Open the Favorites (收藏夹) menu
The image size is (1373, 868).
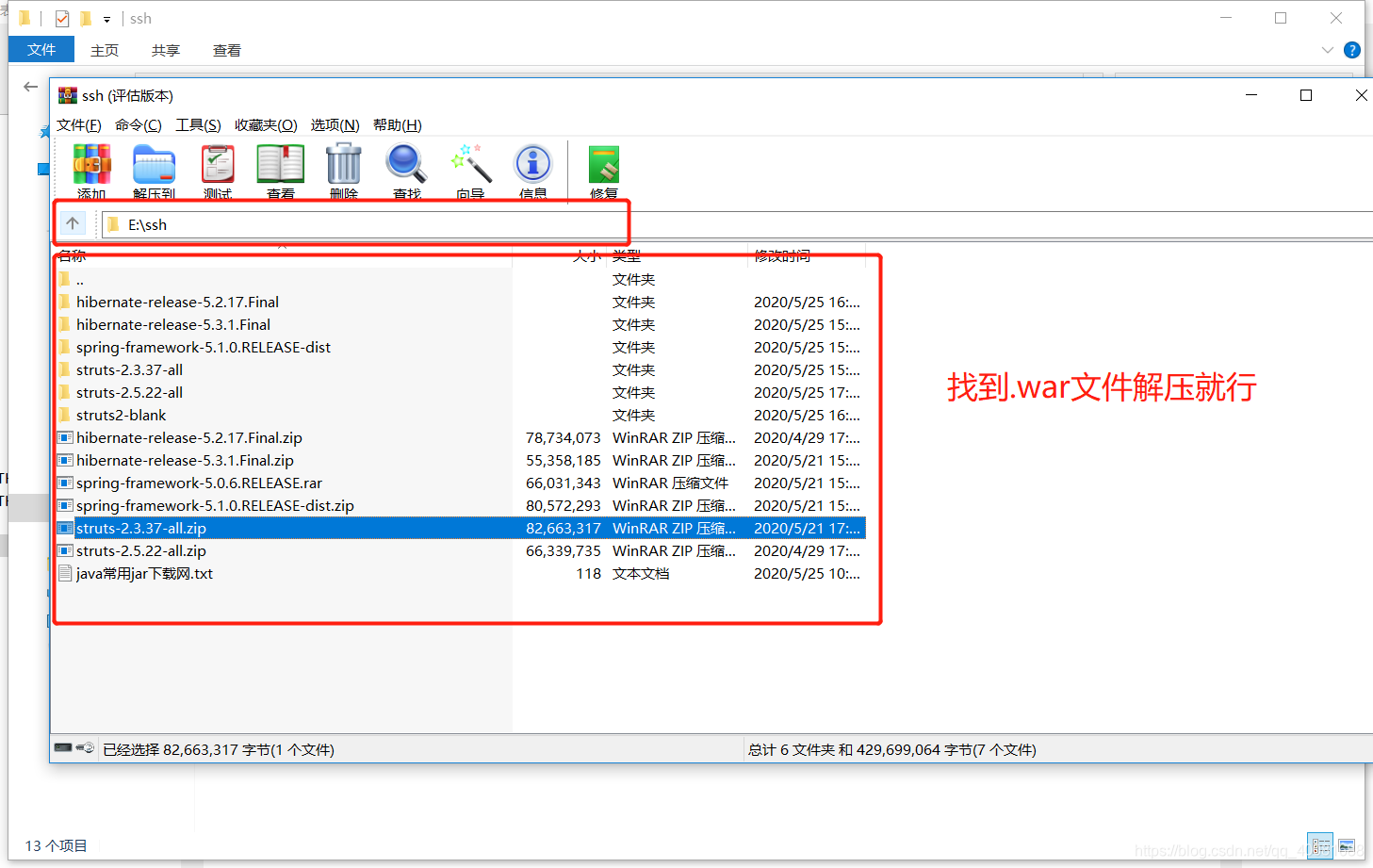click(266, 125)
